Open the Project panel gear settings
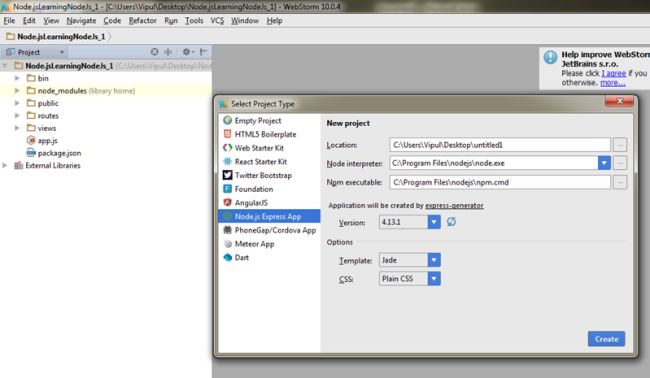This screenshot has height=378, width=650. pos(187,52)
